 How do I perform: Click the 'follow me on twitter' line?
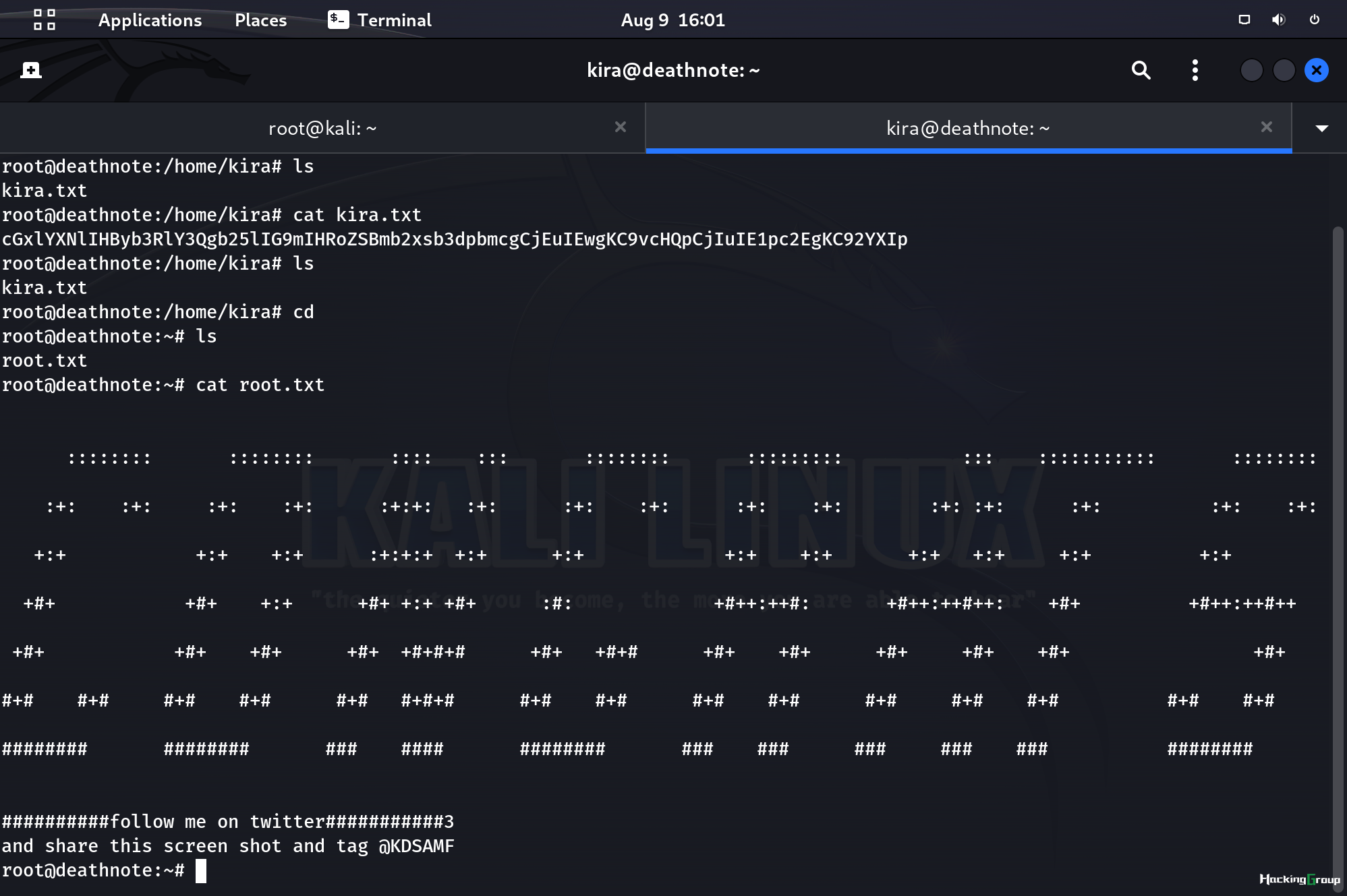click(x=228, y=822)
